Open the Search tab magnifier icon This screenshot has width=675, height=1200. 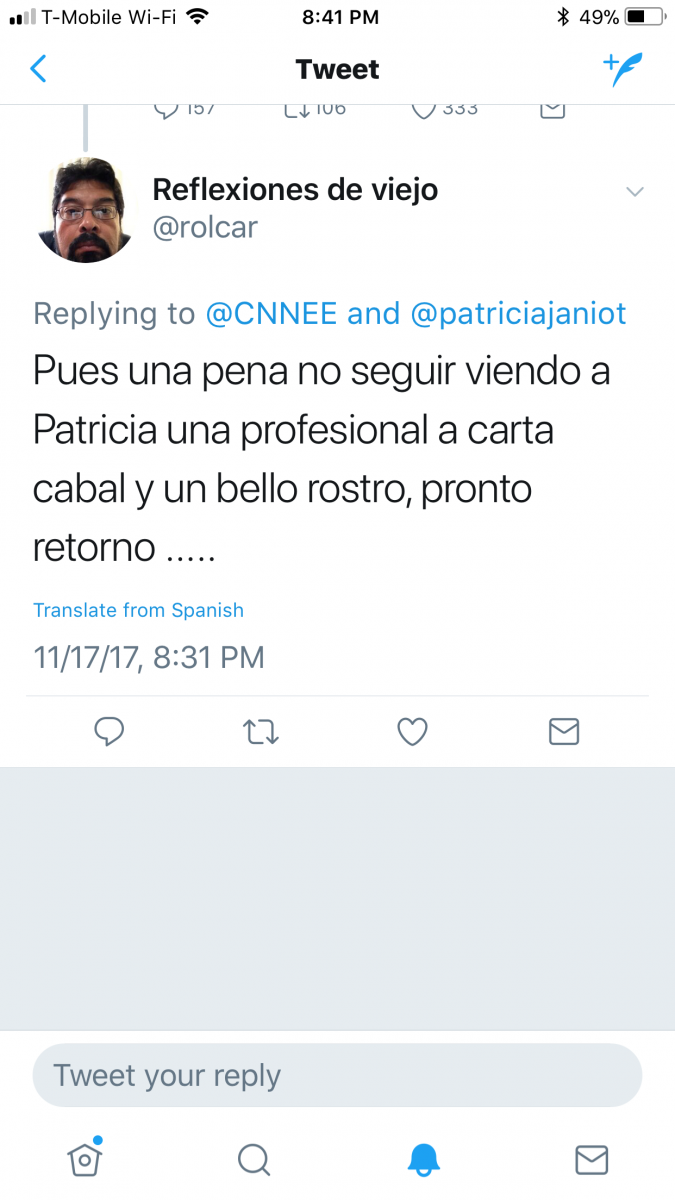254,1159
